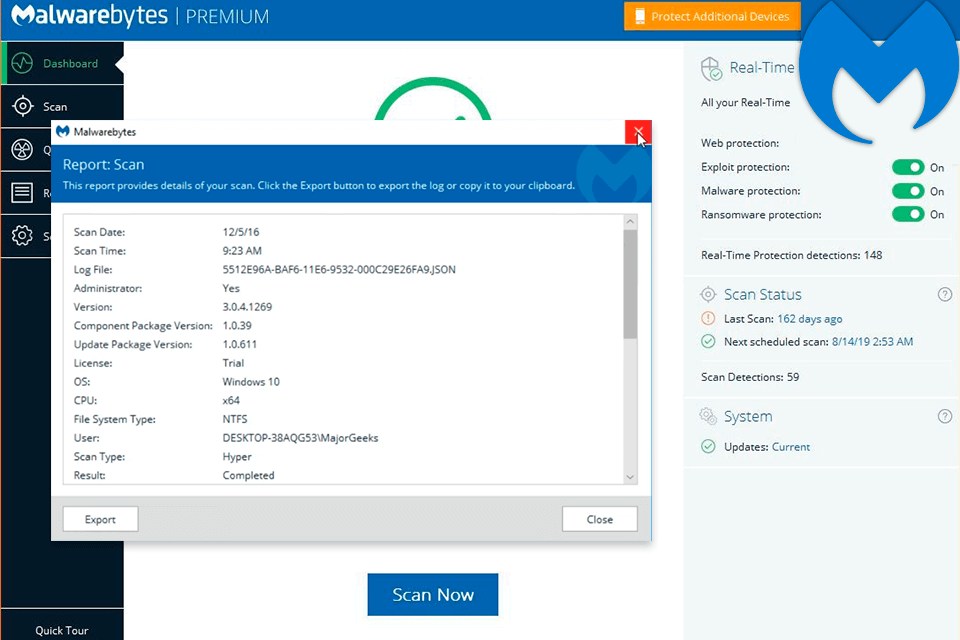Click the Scan Detections: 59 text
Image resolution: width=960 pixels, height=640 pixels.
[750, 377]
